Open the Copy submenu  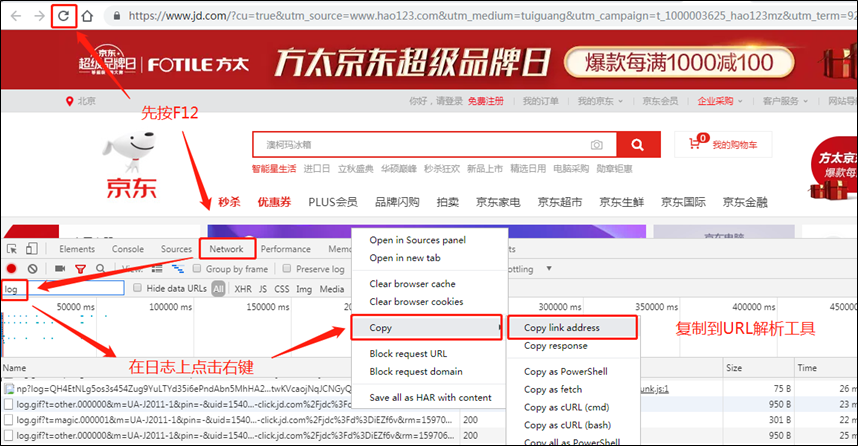[x=426, y=328]
